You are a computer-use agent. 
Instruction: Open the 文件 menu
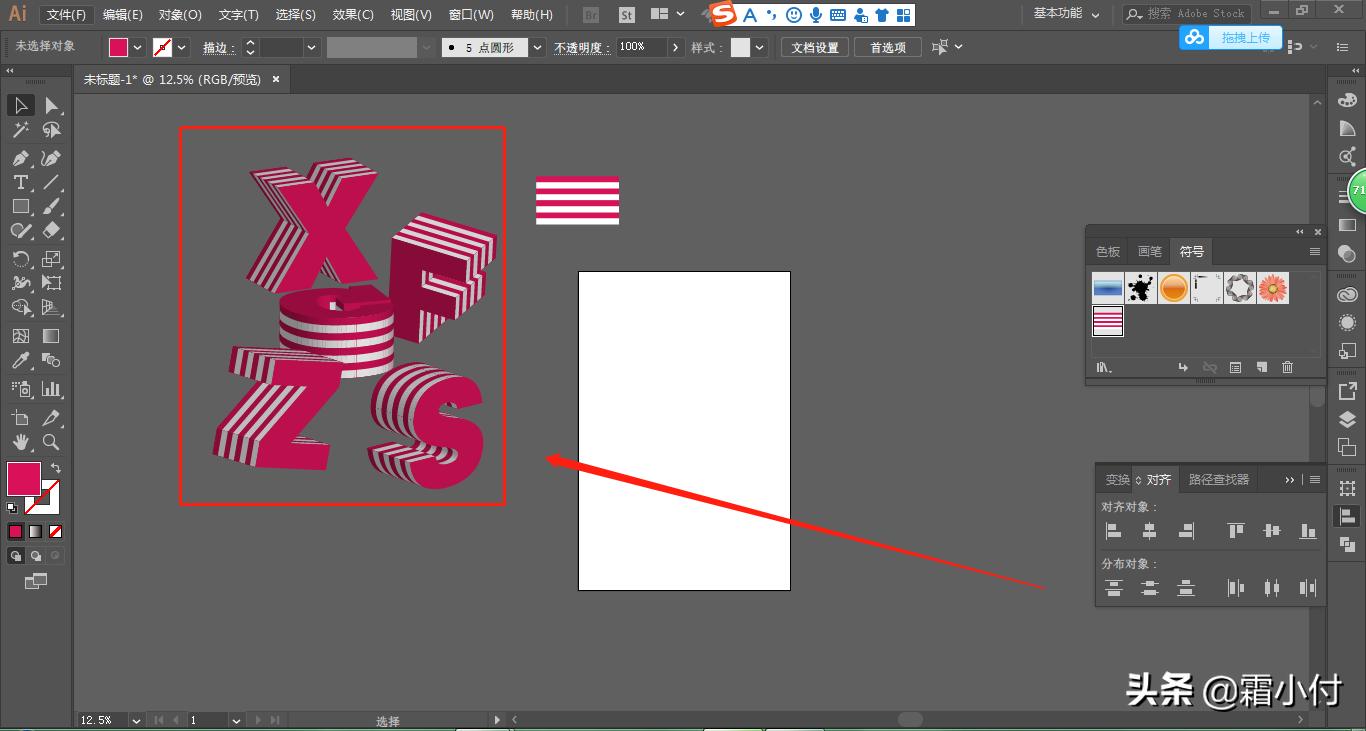(65, 14)
